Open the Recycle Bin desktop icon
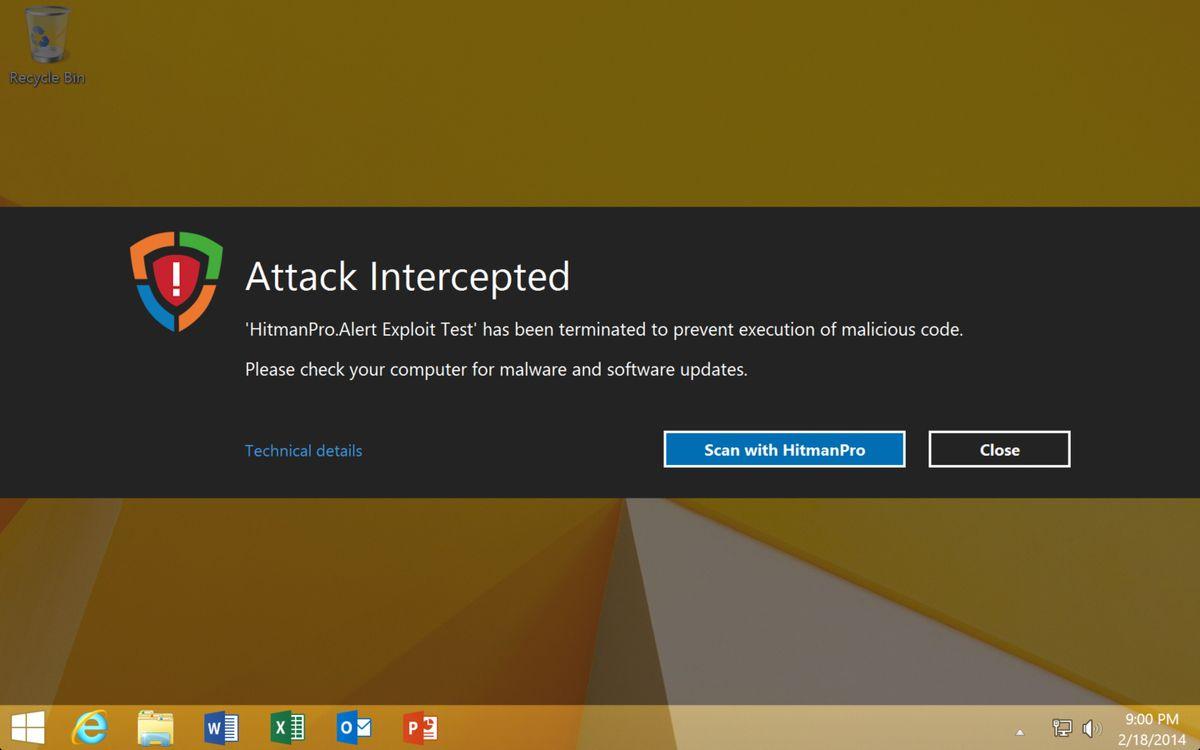 [x=47, y=45]
